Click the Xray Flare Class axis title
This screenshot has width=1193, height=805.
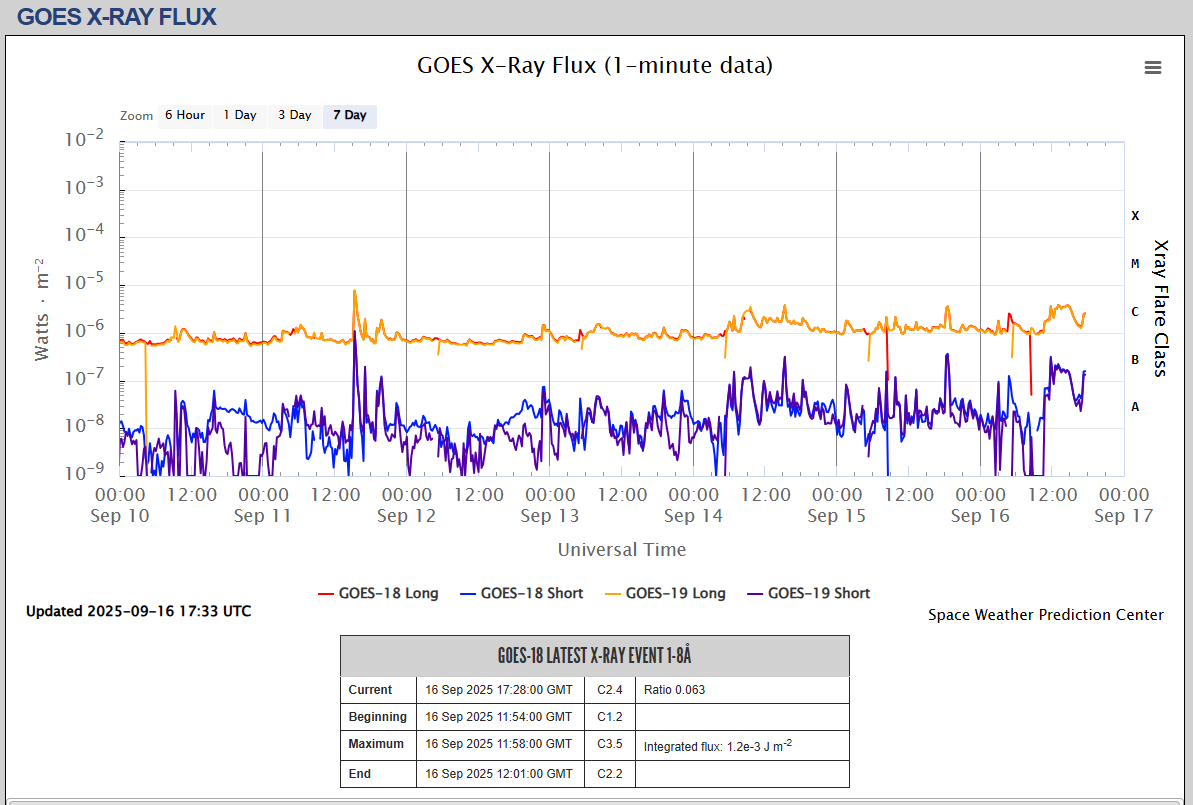click(1160, 308)
